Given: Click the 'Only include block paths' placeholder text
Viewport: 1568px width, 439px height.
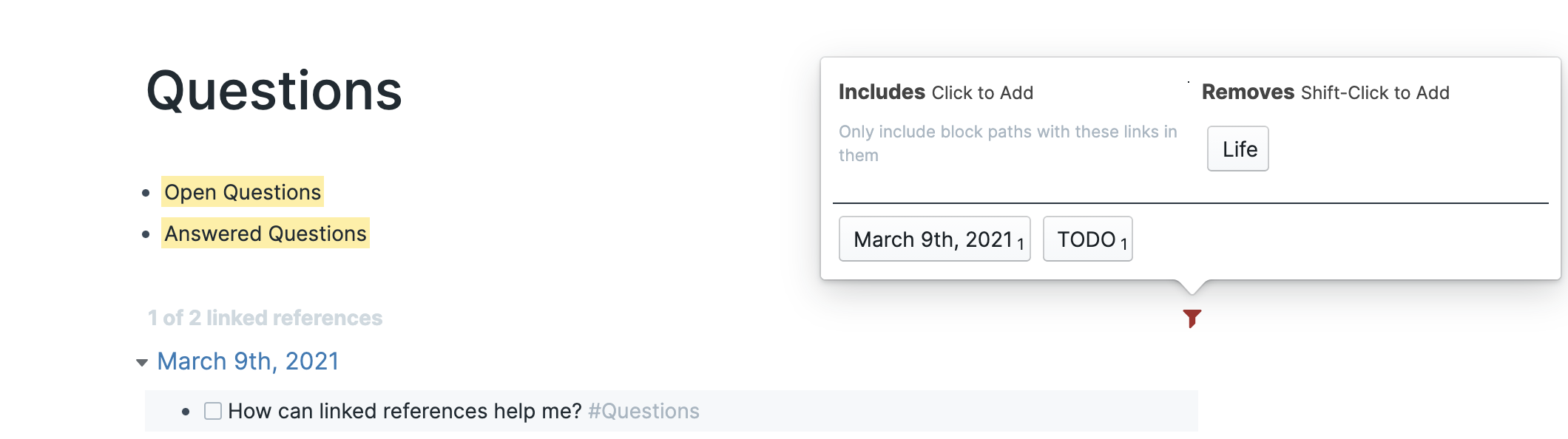Looking at the screenshot, I should tap(1004, 143).
